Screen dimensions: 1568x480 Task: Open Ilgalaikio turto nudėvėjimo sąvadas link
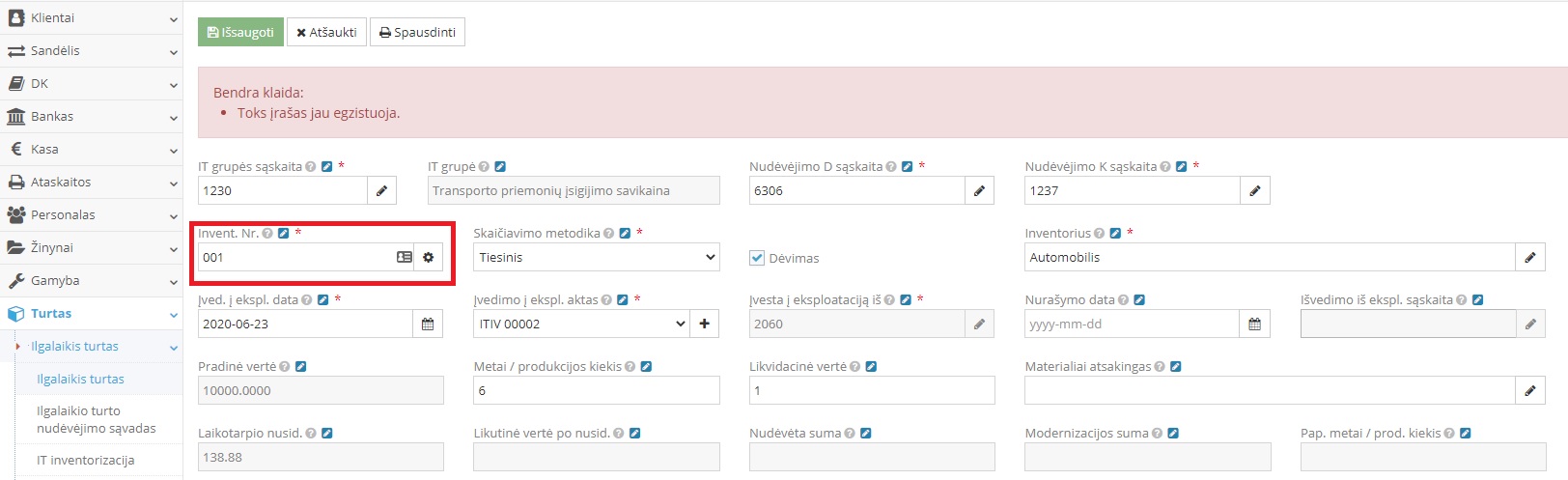(x=97, y=419)
